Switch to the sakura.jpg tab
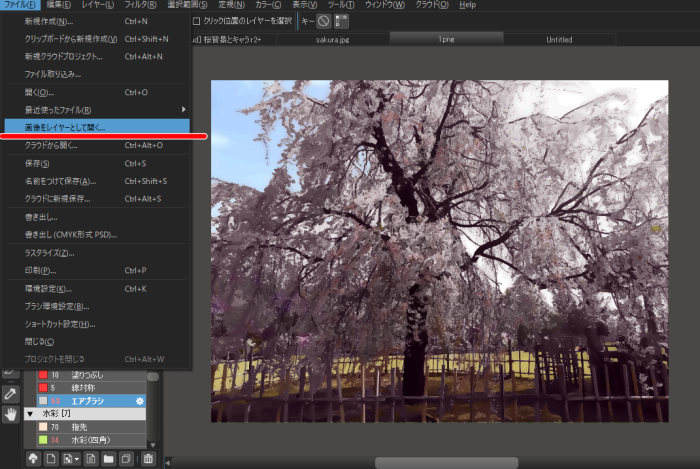 tap(334, 39)
